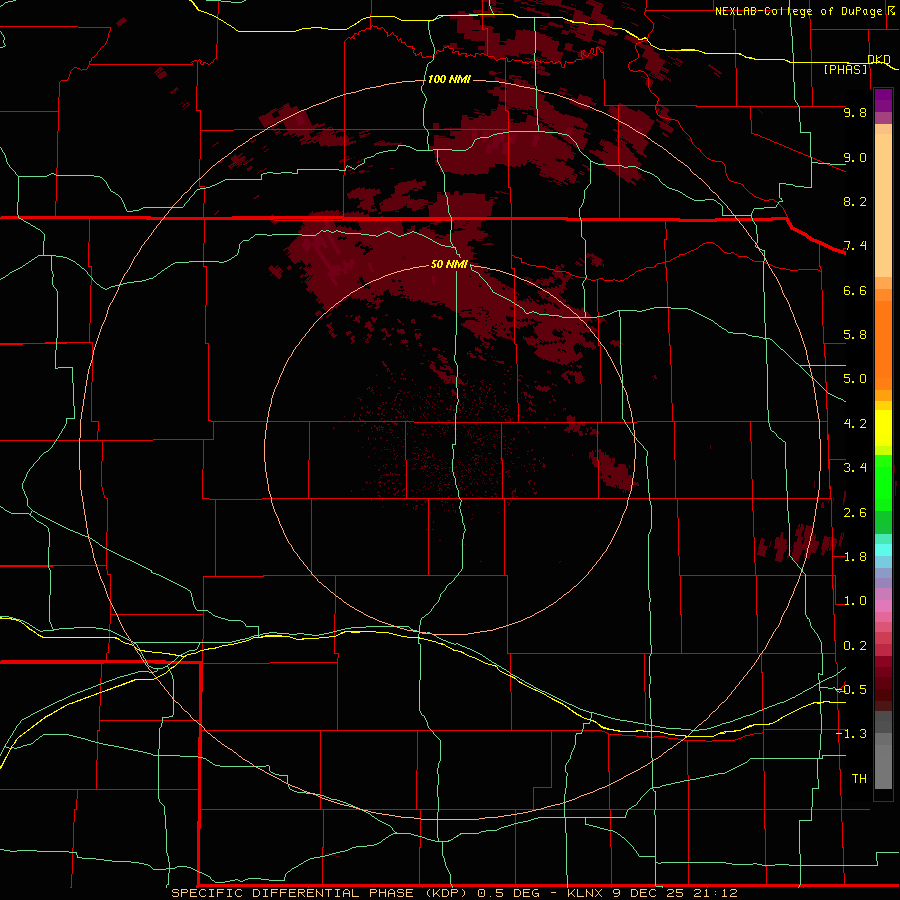Screen dimensions: 900x900
Task: Click the 1.0 scale value
Action: coord(855,601)
